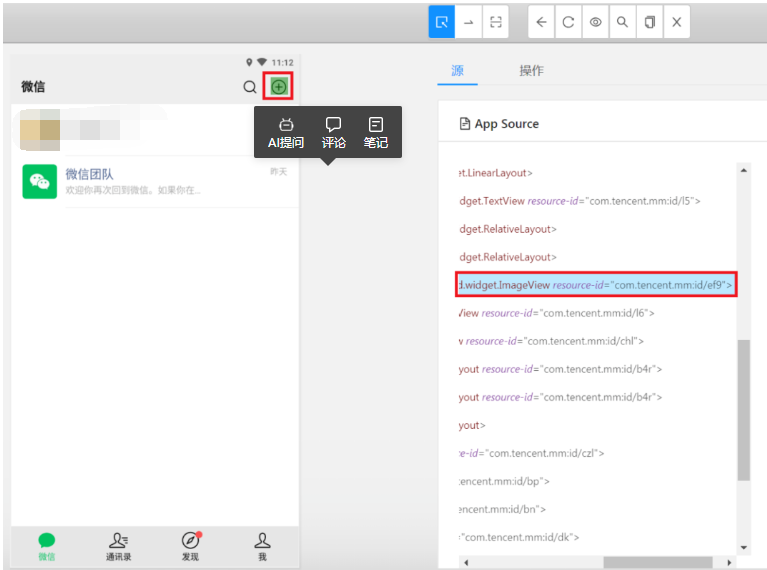This screenshot has width=767, height=570.
Task: Select TextView node with id l5
Action: point(580,201)
